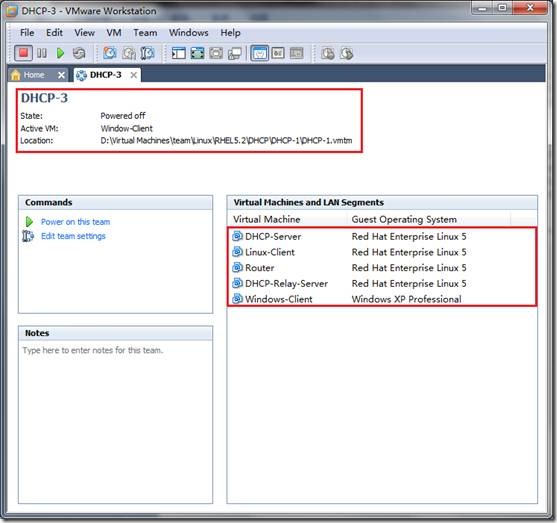Click the last clock toolbar icon
The height and width of the screenshot is (523, 557).
(x=346, y=53)
